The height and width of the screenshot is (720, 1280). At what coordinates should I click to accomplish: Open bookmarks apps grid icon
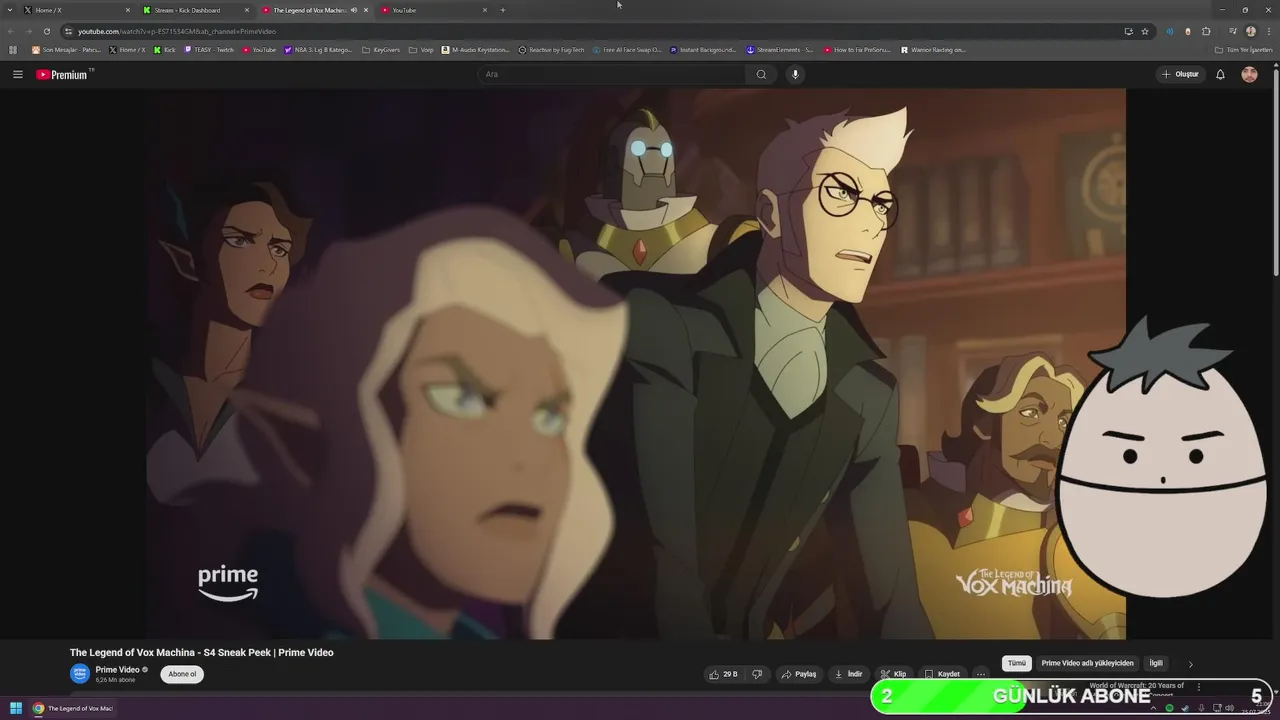click(x=13, y=49)
